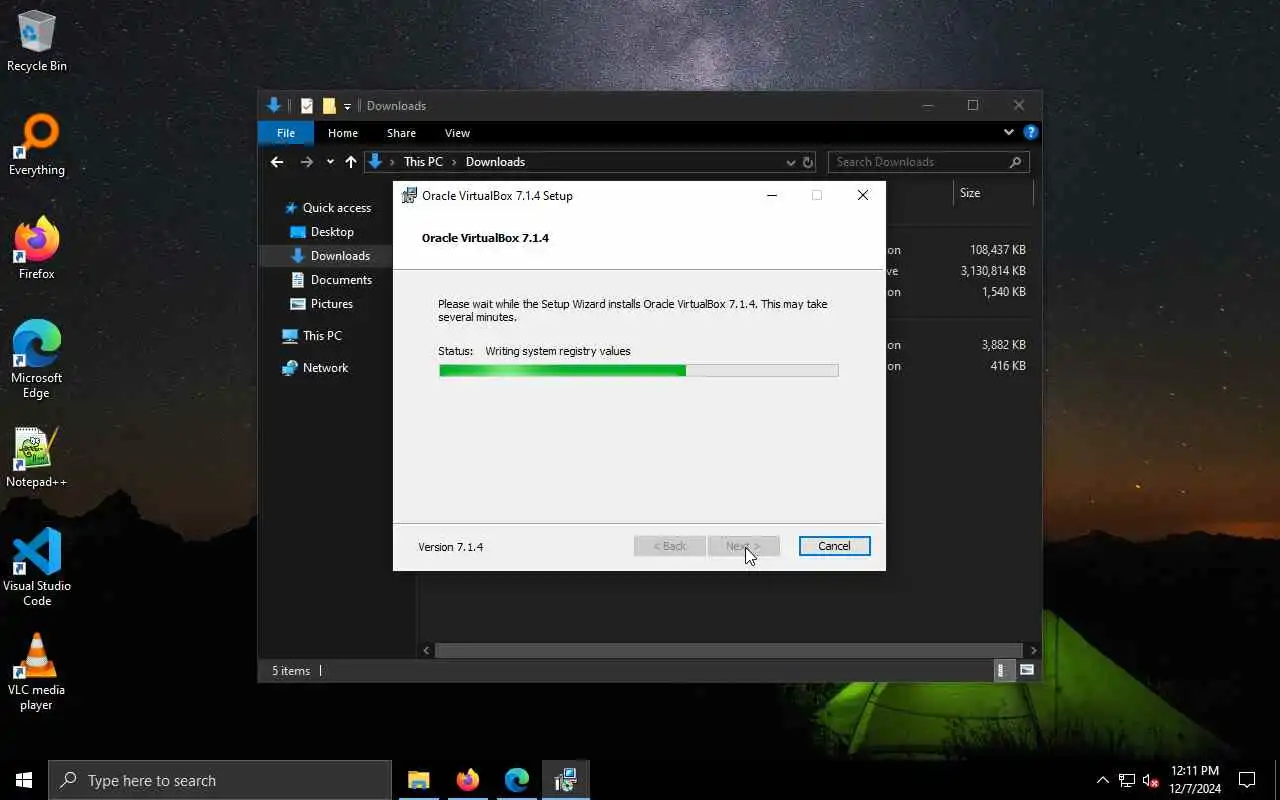
Task: Go back in File Explorer
Action: point(277,162)
